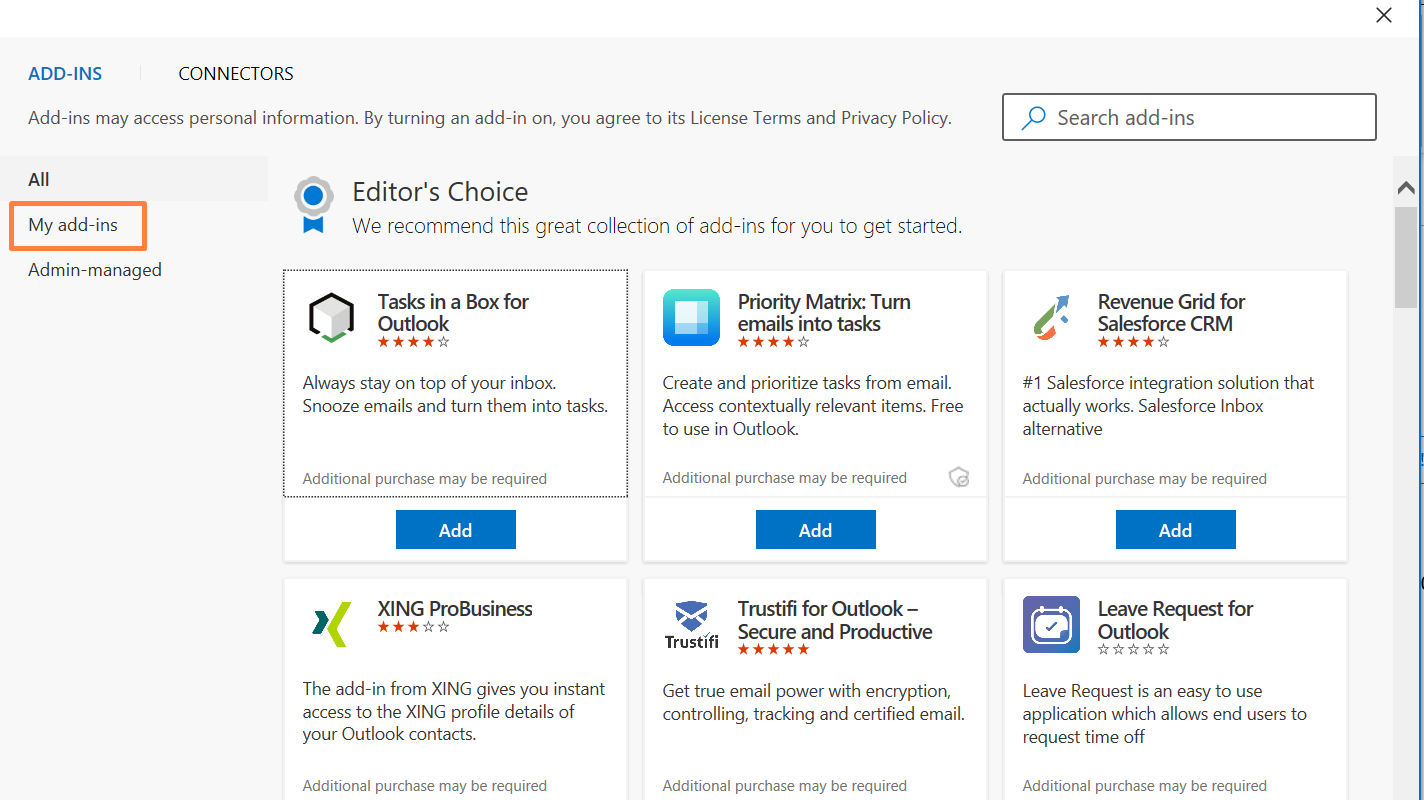Click the Tasks in a Box cube icon
Viewport: 1424px width, 800px height.
(331, 318)
